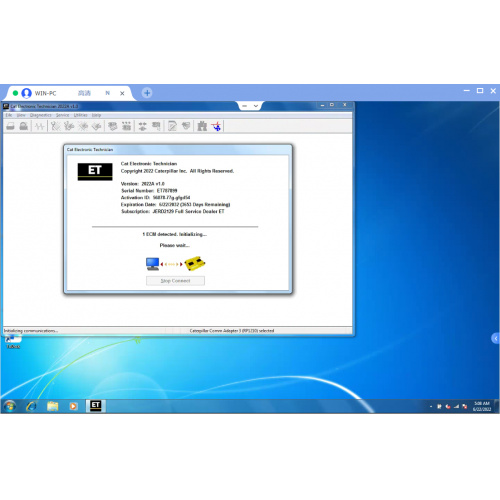The width and height of the screenshot is (500, 500).
Task: Open the Status Tool waveform icon
Action: (x=40, y=126)
